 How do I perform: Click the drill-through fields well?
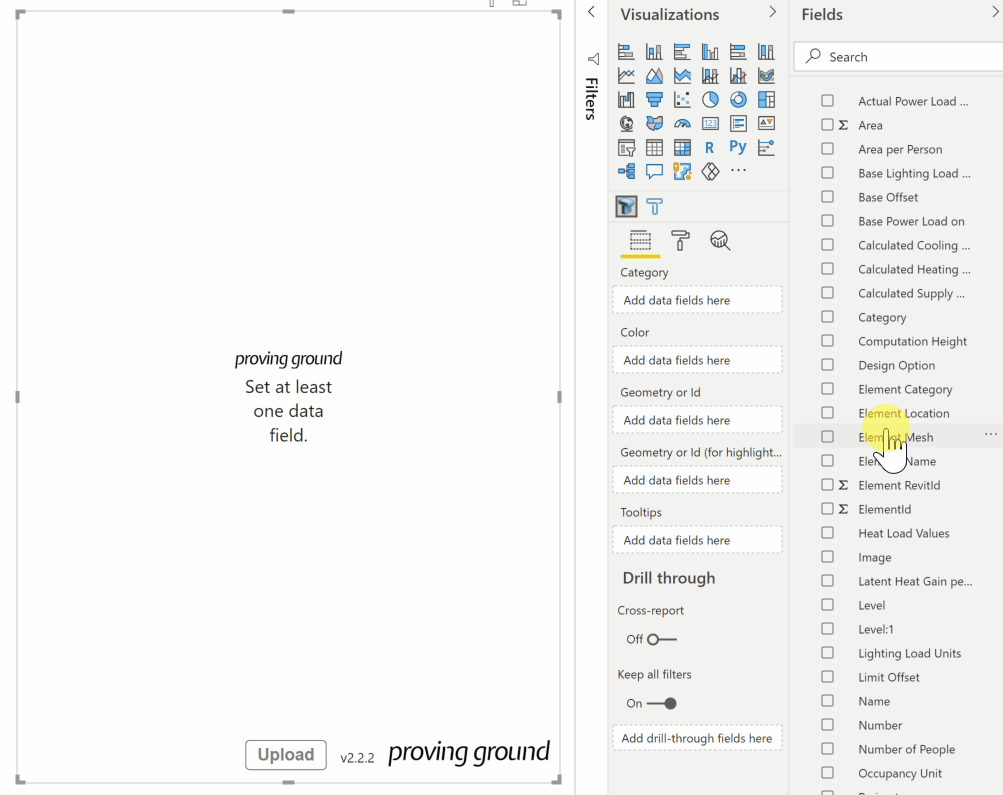click(697, 738)
